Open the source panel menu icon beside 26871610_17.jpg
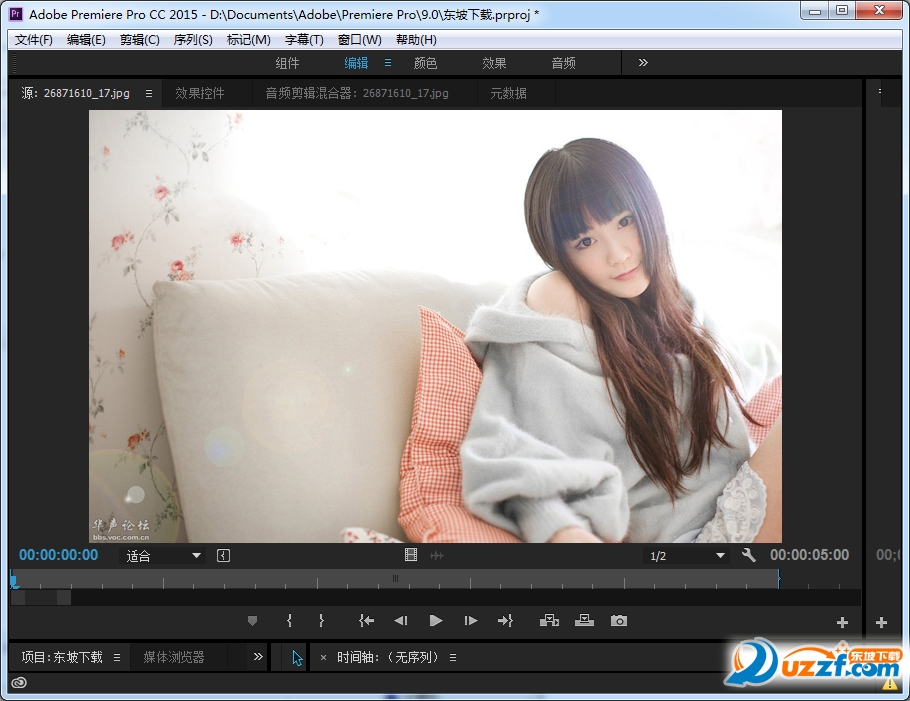Screen dimensions: 910x701 pyautogui.click(x=149, y=93)
